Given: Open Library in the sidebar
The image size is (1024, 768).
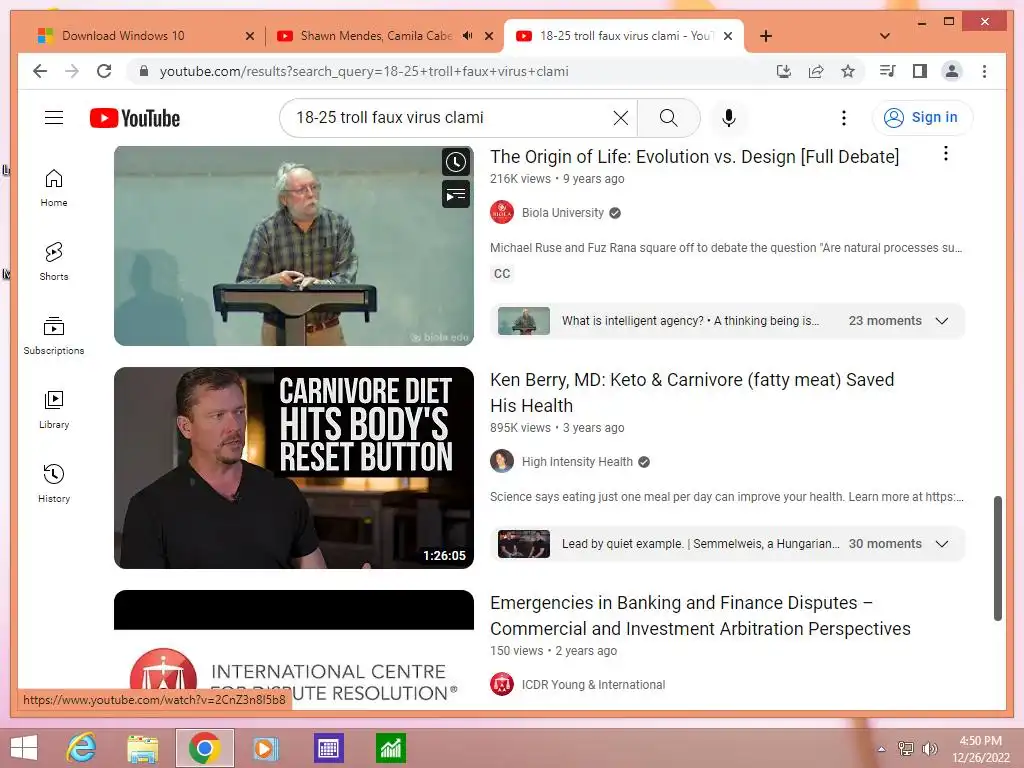Looking at the screenshot, I should coord(54,409).
